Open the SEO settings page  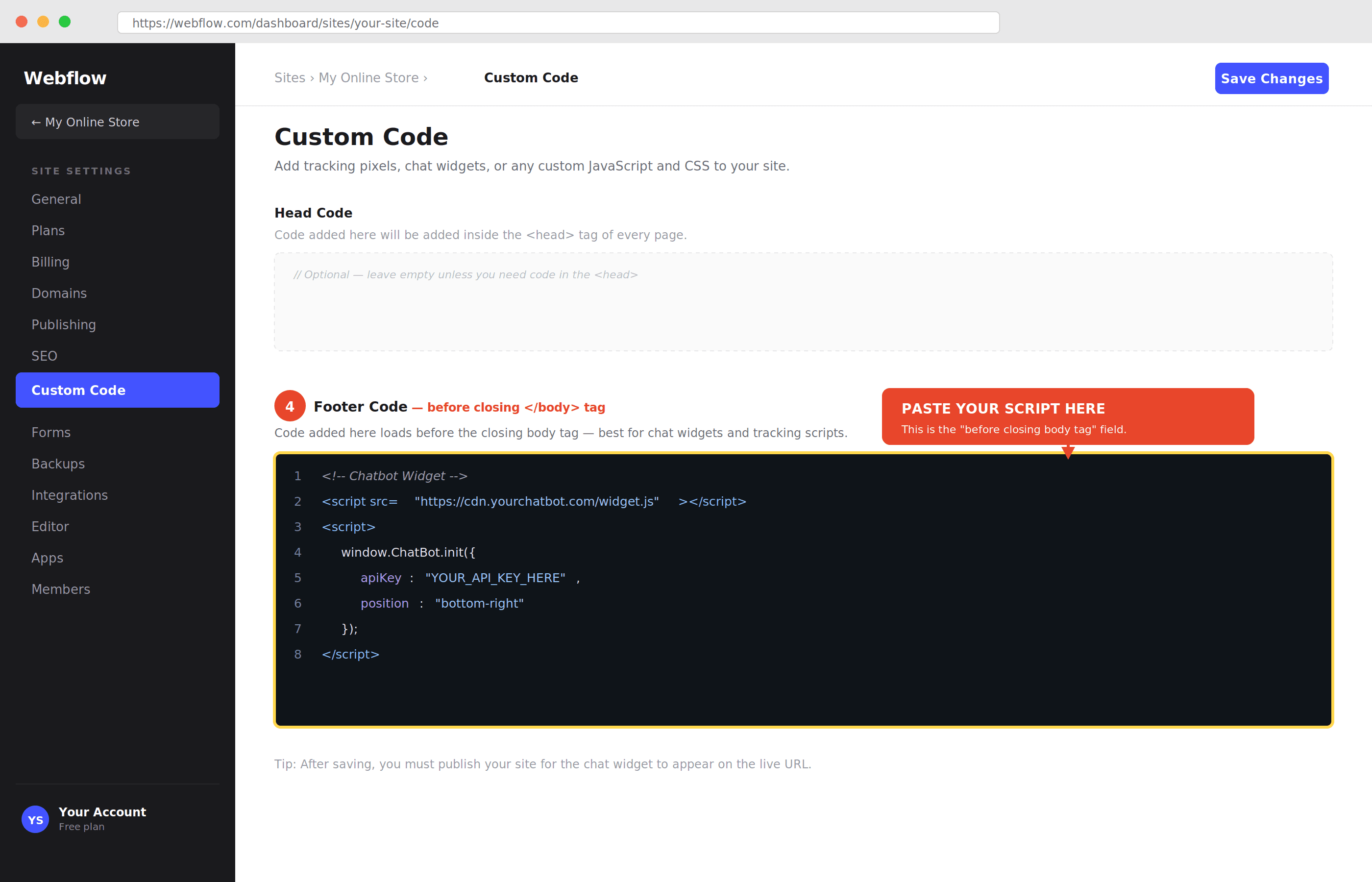(x=44, y=356)
